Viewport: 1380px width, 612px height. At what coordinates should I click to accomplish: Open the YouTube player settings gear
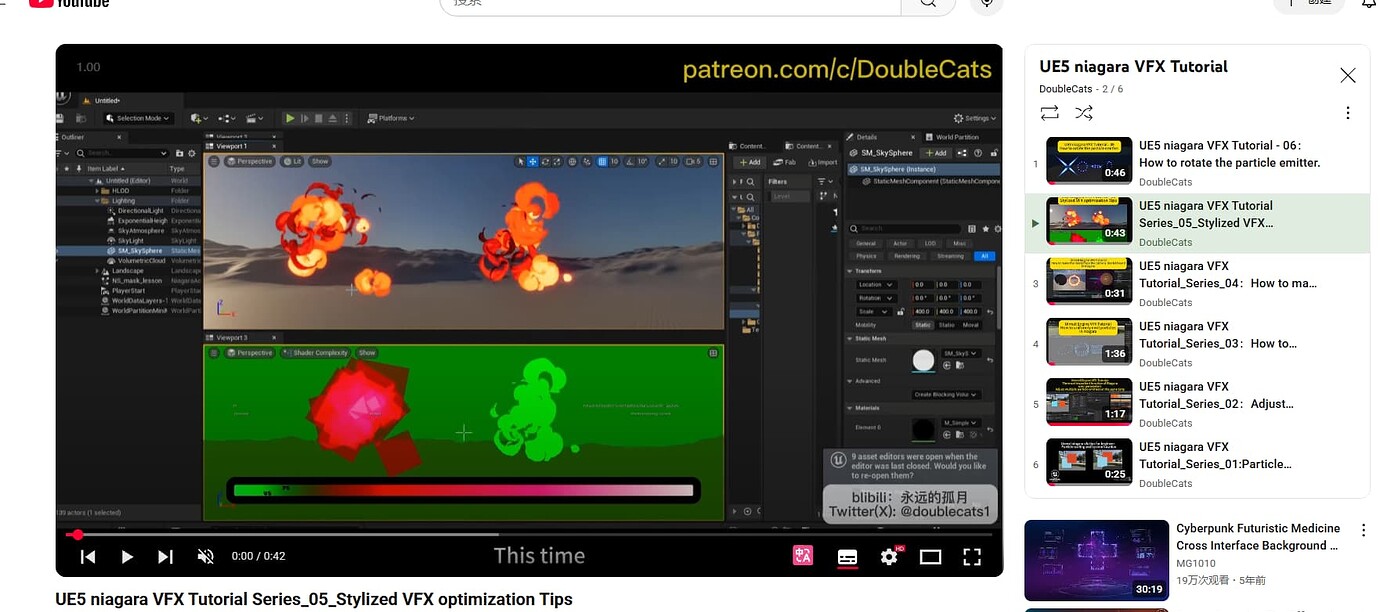(x=889, y=557)
